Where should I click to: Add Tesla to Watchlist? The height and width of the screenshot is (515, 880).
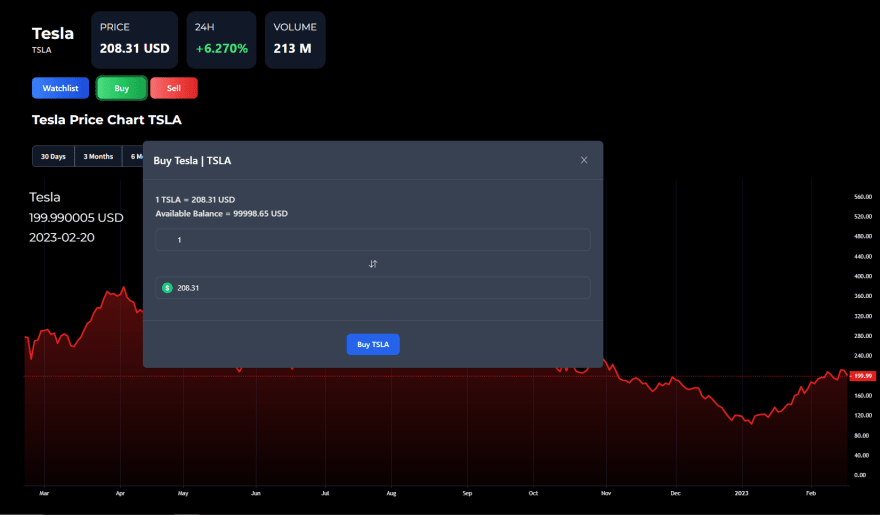(x=60, y=88)
